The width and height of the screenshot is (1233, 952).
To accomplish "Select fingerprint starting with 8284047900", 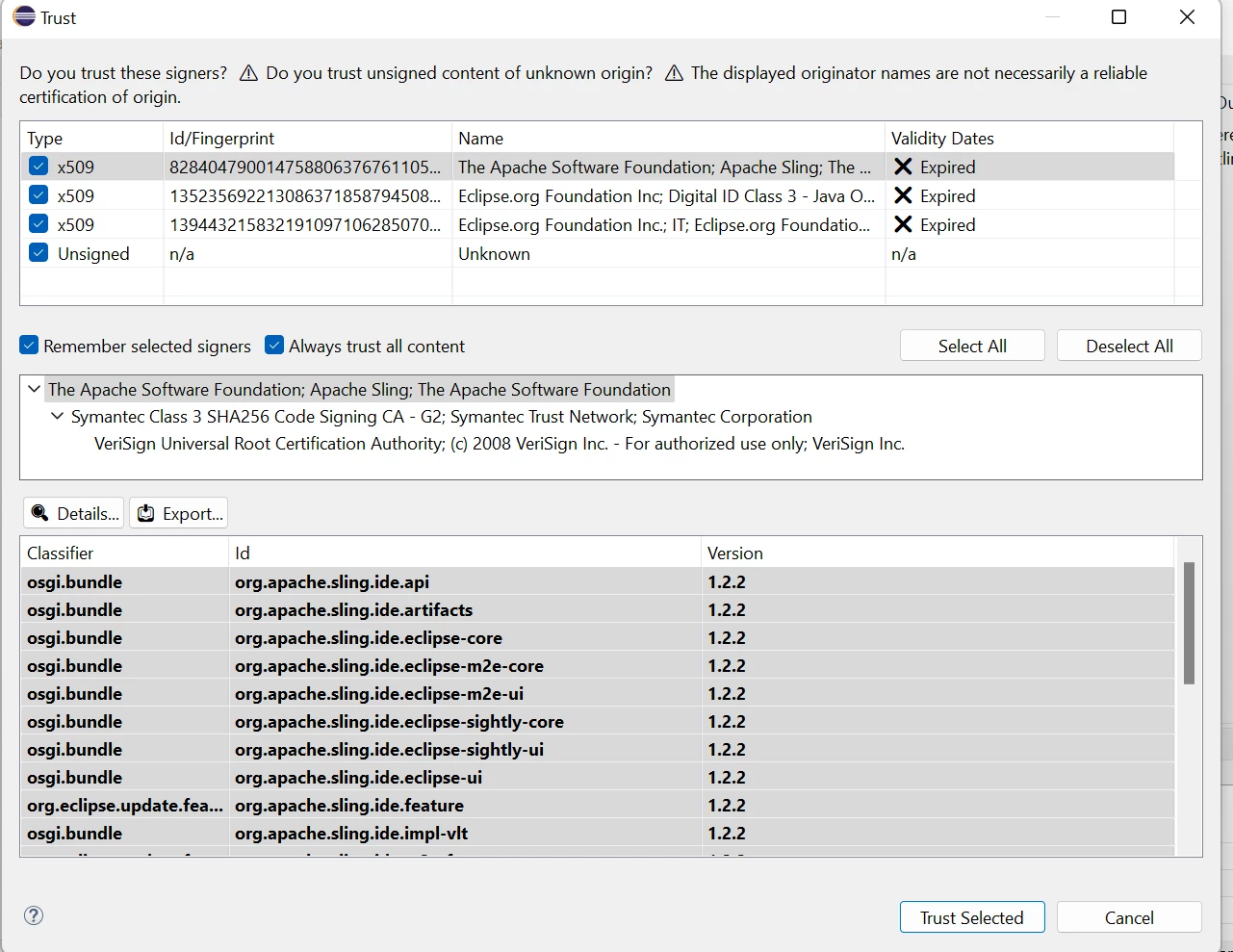I will (305, 167).
